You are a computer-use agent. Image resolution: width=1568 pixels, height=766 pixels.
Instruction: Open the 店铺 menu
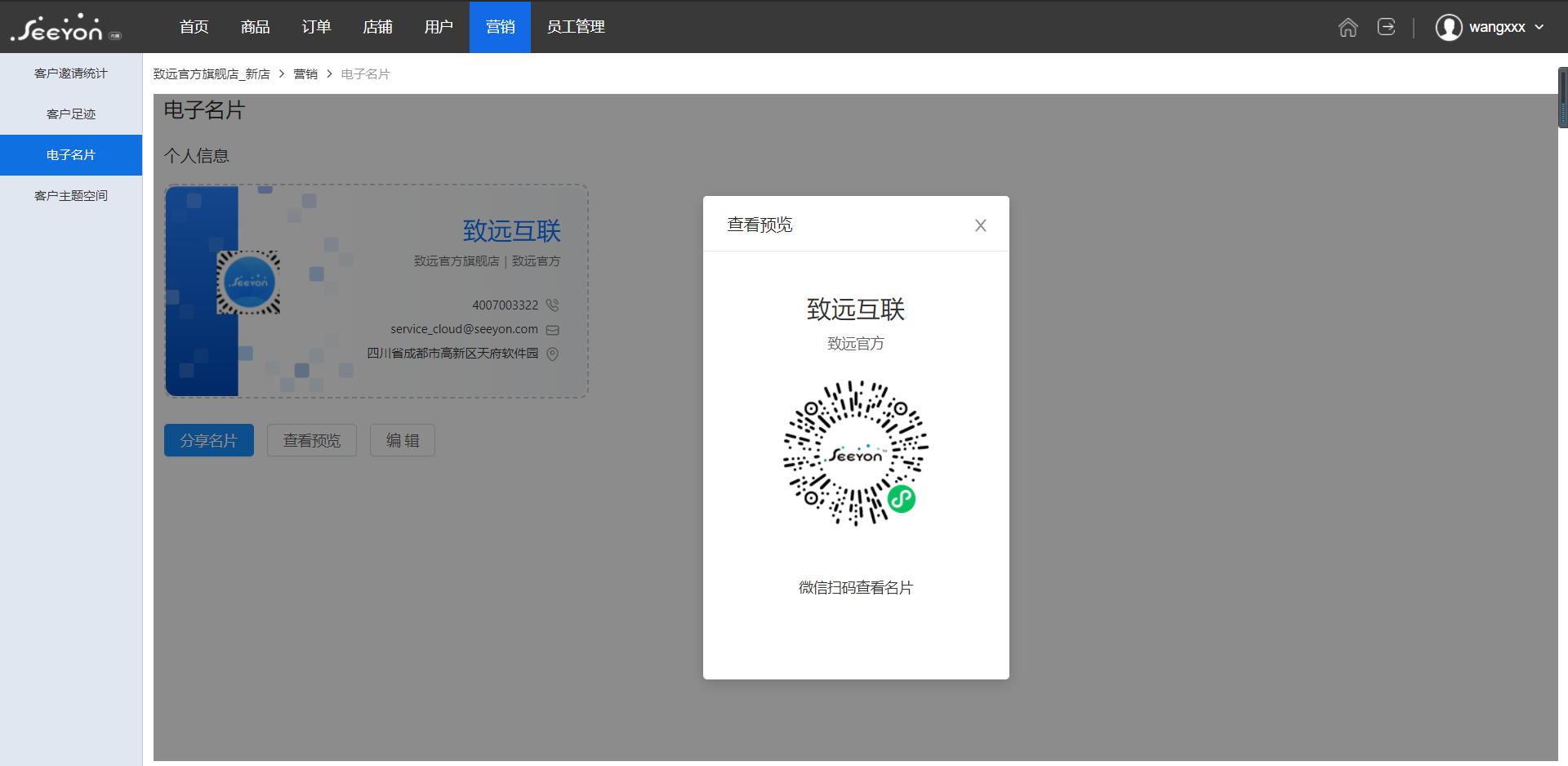click(377, 27)
